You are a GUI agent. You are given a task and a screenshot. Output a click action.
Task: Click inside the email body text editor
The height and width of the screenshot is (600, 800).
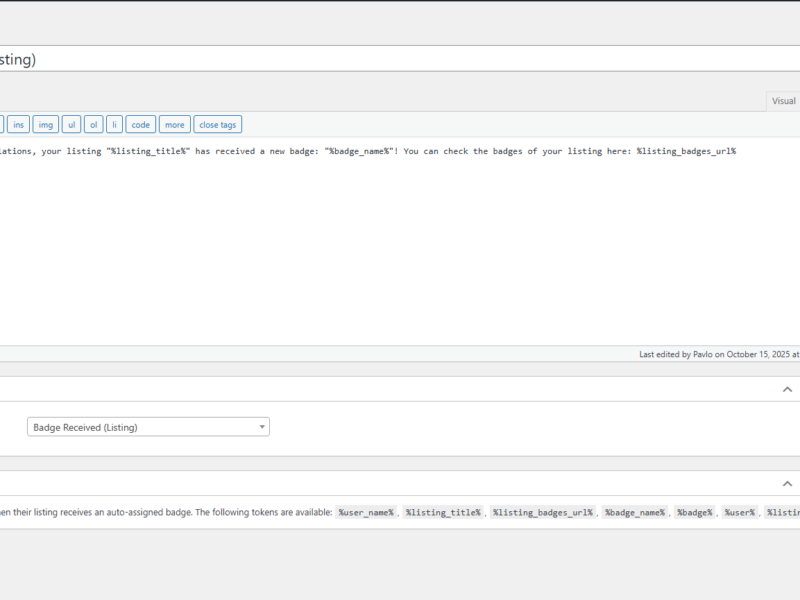tap(400, 241)
